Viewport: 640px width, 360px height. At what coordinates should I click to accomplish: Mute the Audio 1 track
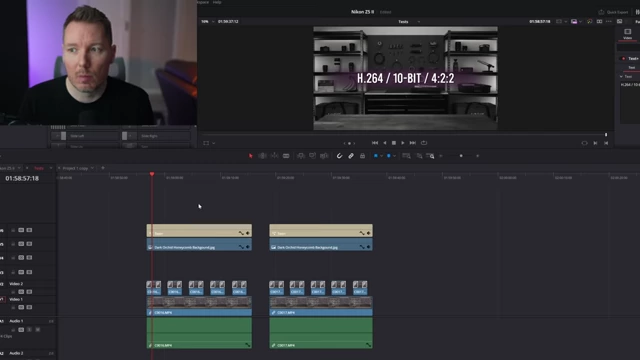point(38,329)
